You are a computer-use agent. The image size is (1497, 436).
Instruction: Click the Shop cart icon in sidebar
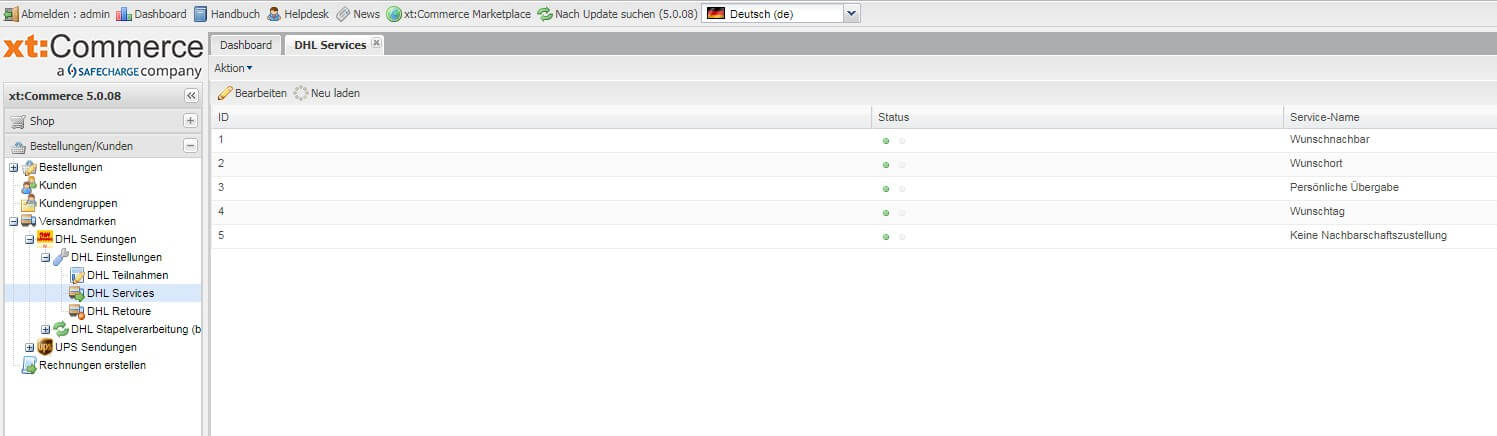point(18,121)
